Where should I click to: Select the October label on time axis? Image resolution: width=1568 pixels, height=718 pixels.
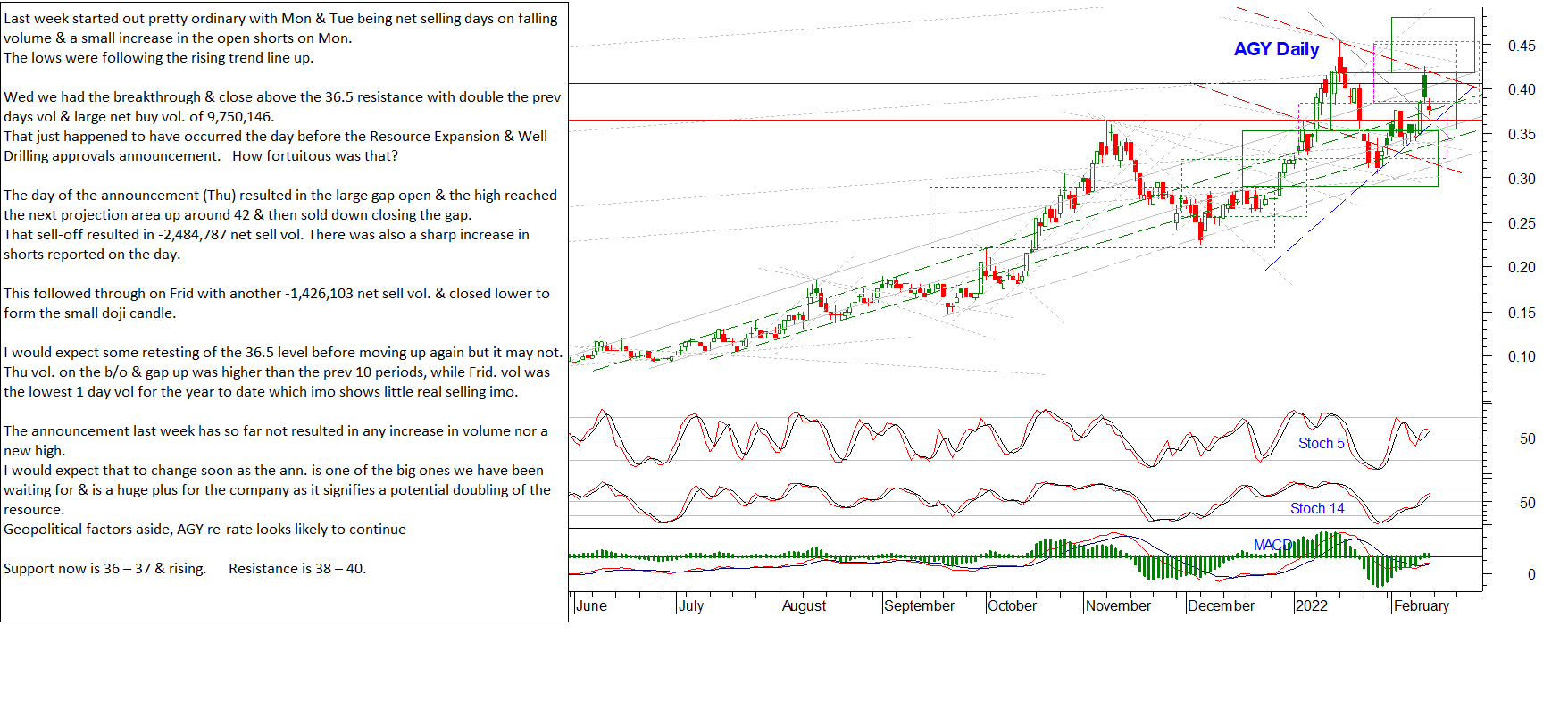click(x=1012, y=605)
